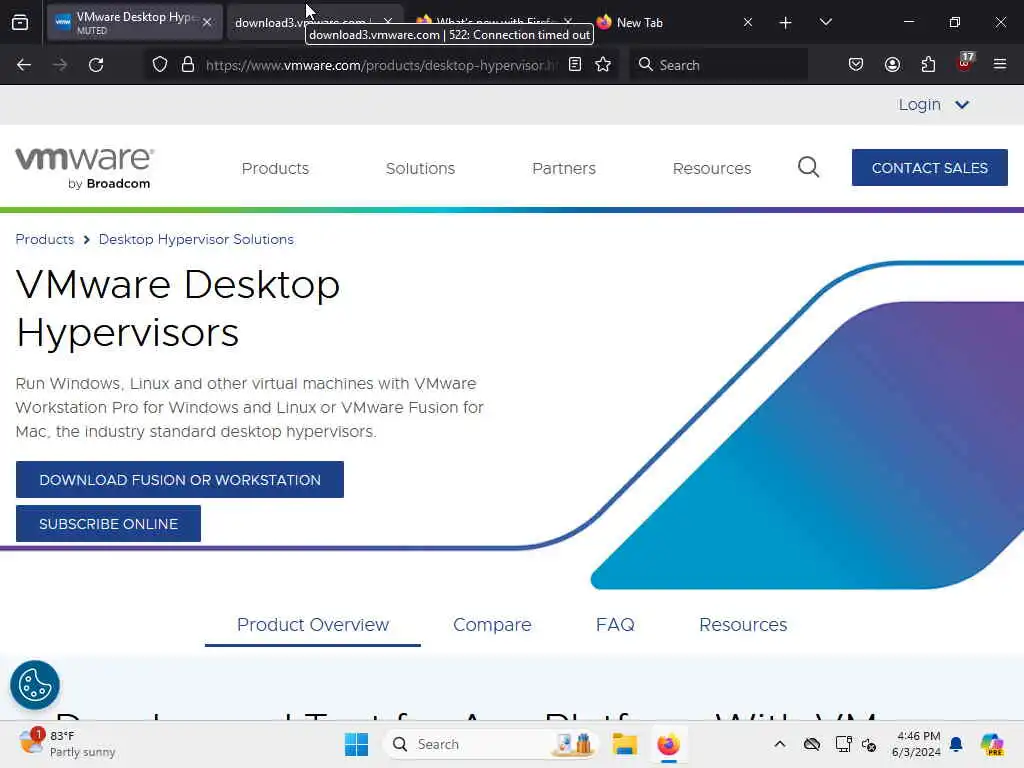Reload the current page
Viewport: 1024px width, 768px height.
point(96,65)
